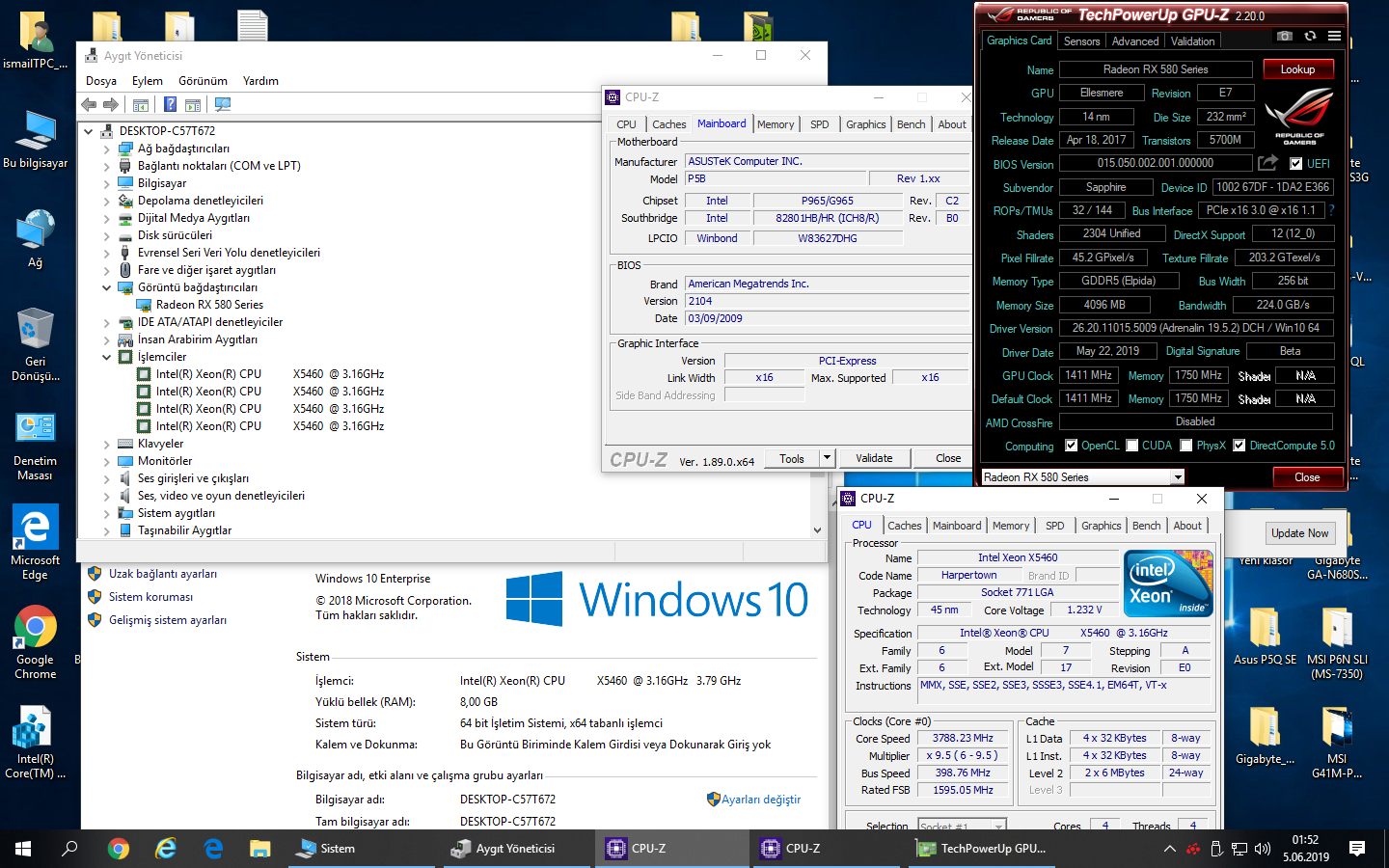Screen dimensions: 1389x868
Task: Switch to the Advanced tab in GPU-Z
Action: (1135, 41)
